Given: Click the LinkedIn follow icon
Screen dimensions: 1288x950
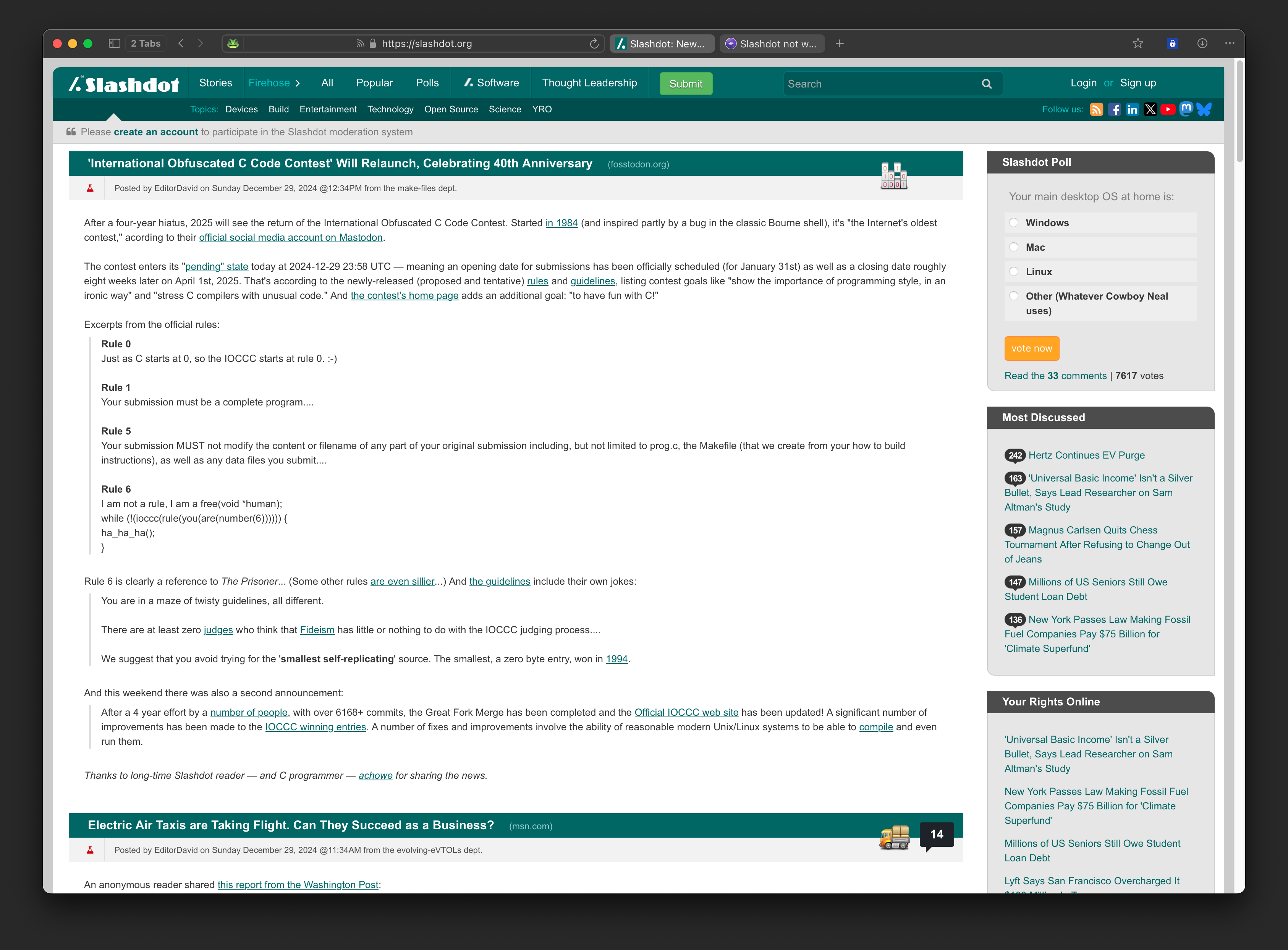Looking at the screenshot, I should pos(1132,109).
